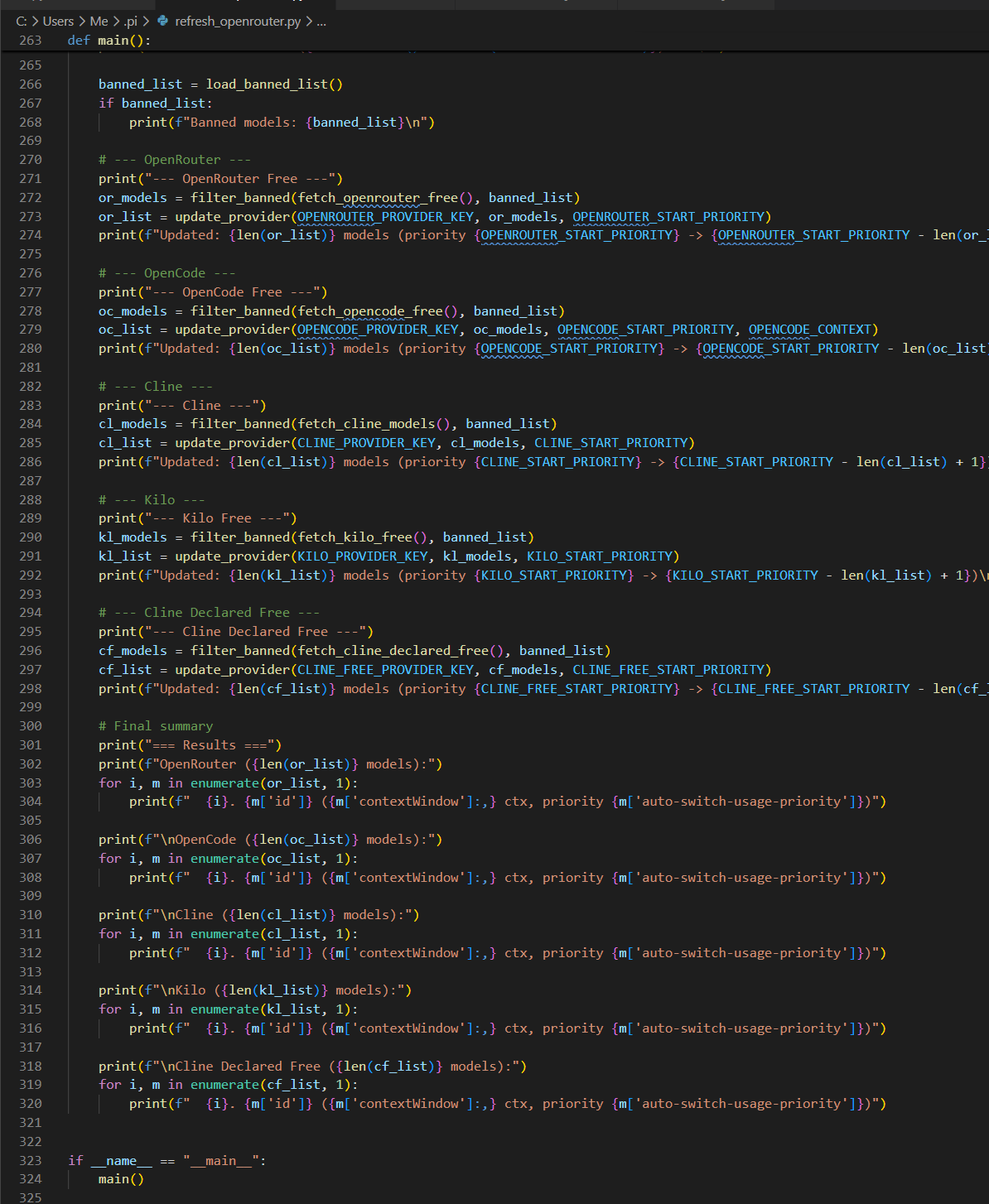Click "\nCline Declared Free" f-string on line 318

click(x=240, y=1067)
